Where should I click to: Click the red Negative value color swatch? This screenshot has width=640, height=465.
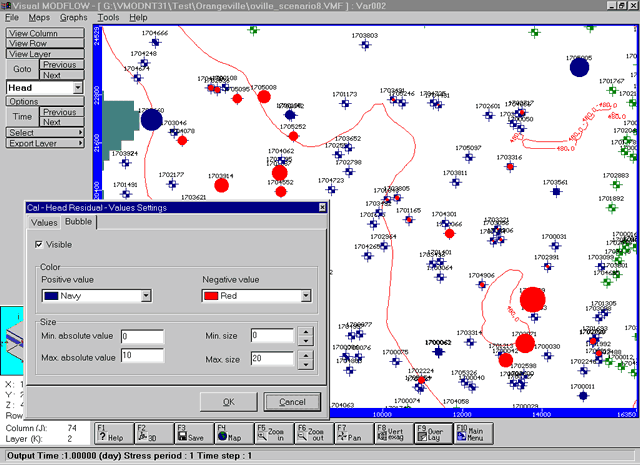coord(211,296)
